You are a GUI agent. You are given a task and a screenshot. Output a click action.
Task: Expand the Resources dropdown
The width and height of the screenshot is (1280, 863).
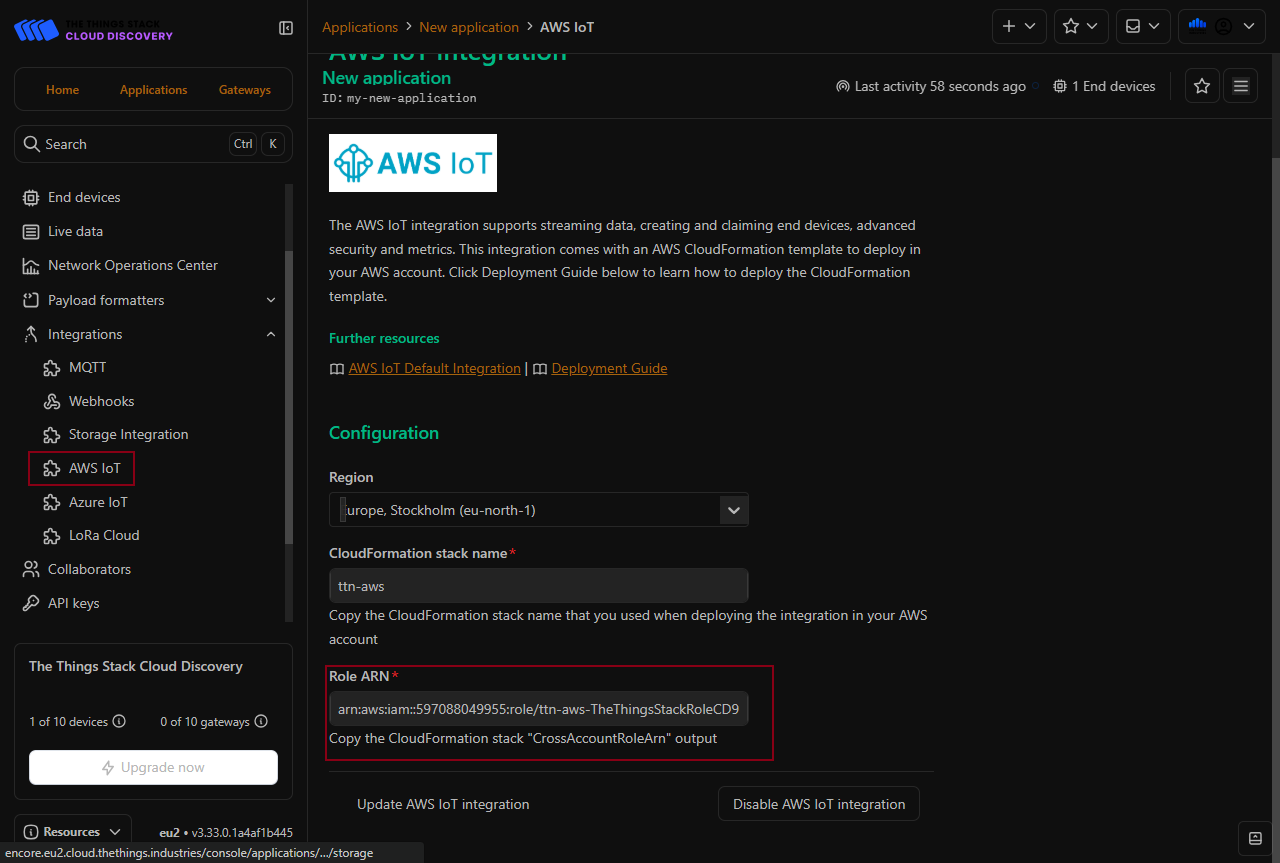click(72, 832)
